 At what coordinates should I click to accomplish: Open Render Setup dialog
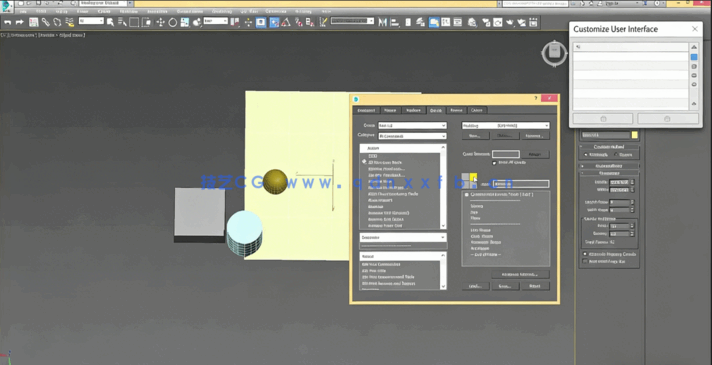(486, 22)
